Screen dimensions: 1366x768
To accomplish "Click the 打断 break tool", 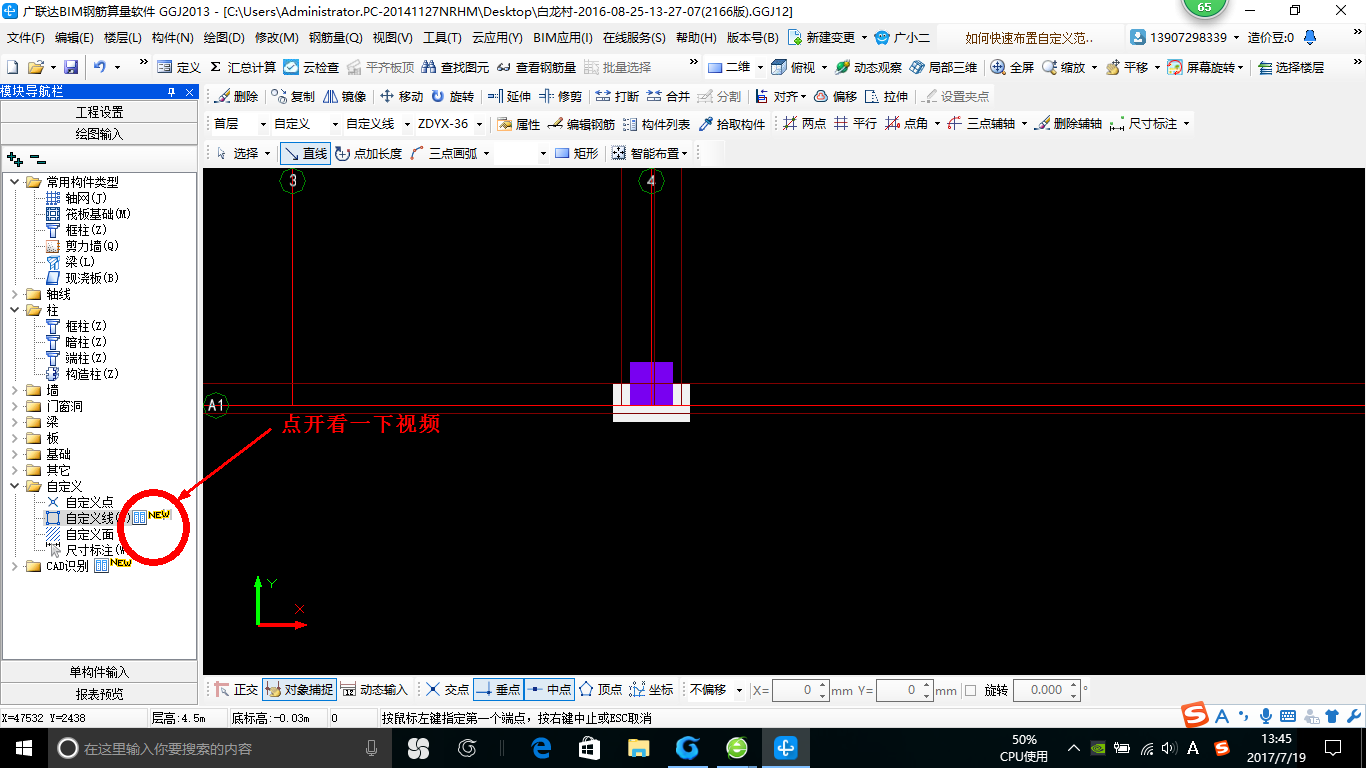I will point(617,97).
